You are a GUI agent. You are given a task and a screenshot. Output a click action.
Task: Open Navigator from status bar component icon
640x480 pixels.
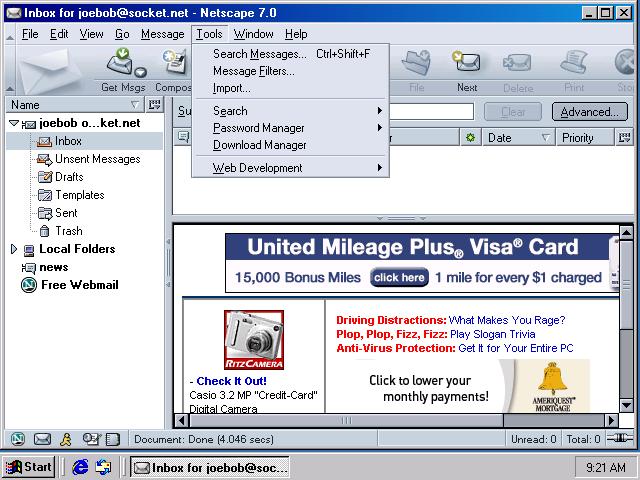18,439
